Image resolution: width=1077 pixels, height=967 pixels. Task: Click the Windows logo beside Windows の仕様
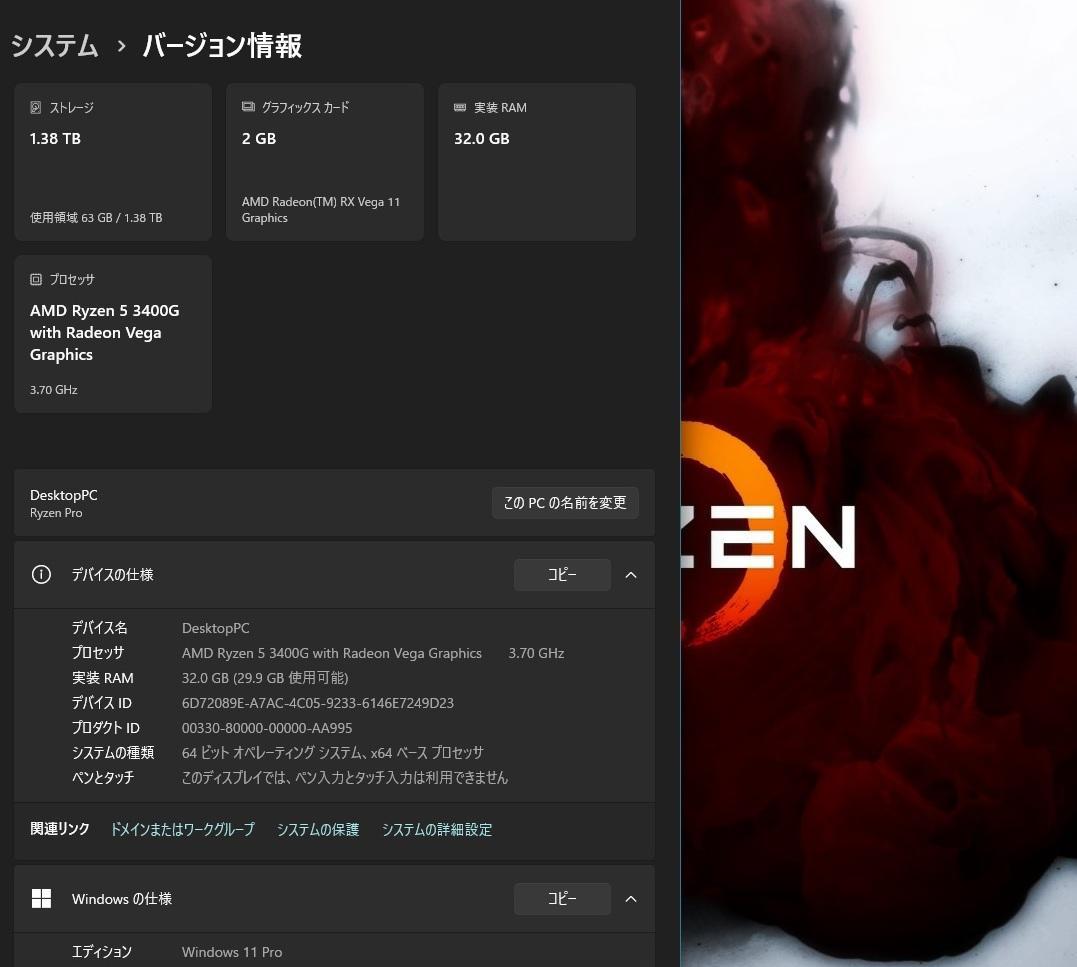(x=41, y=898)
